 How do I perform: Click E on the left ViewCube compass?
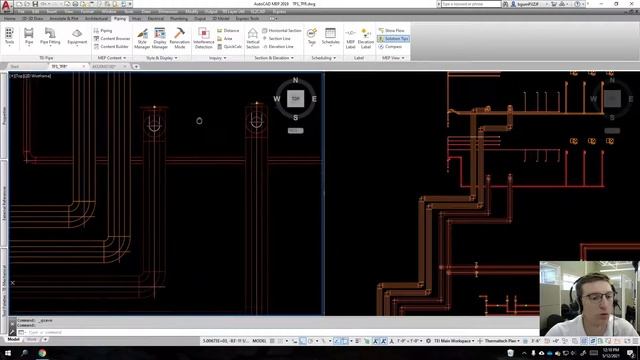[x=314, y=99]
